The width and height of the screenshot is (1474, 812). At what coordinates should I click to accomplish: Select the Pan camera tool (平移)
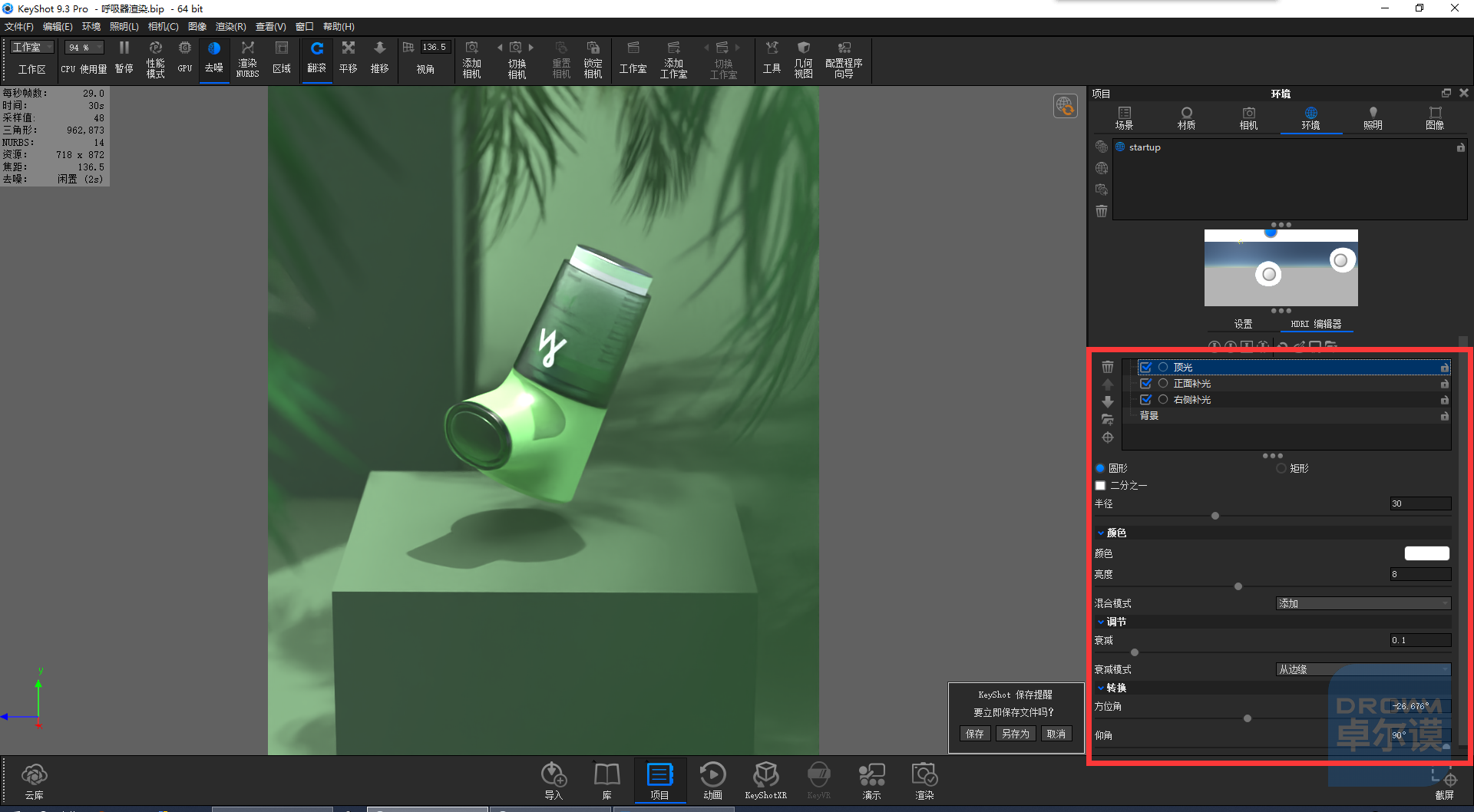click(349, 58)
